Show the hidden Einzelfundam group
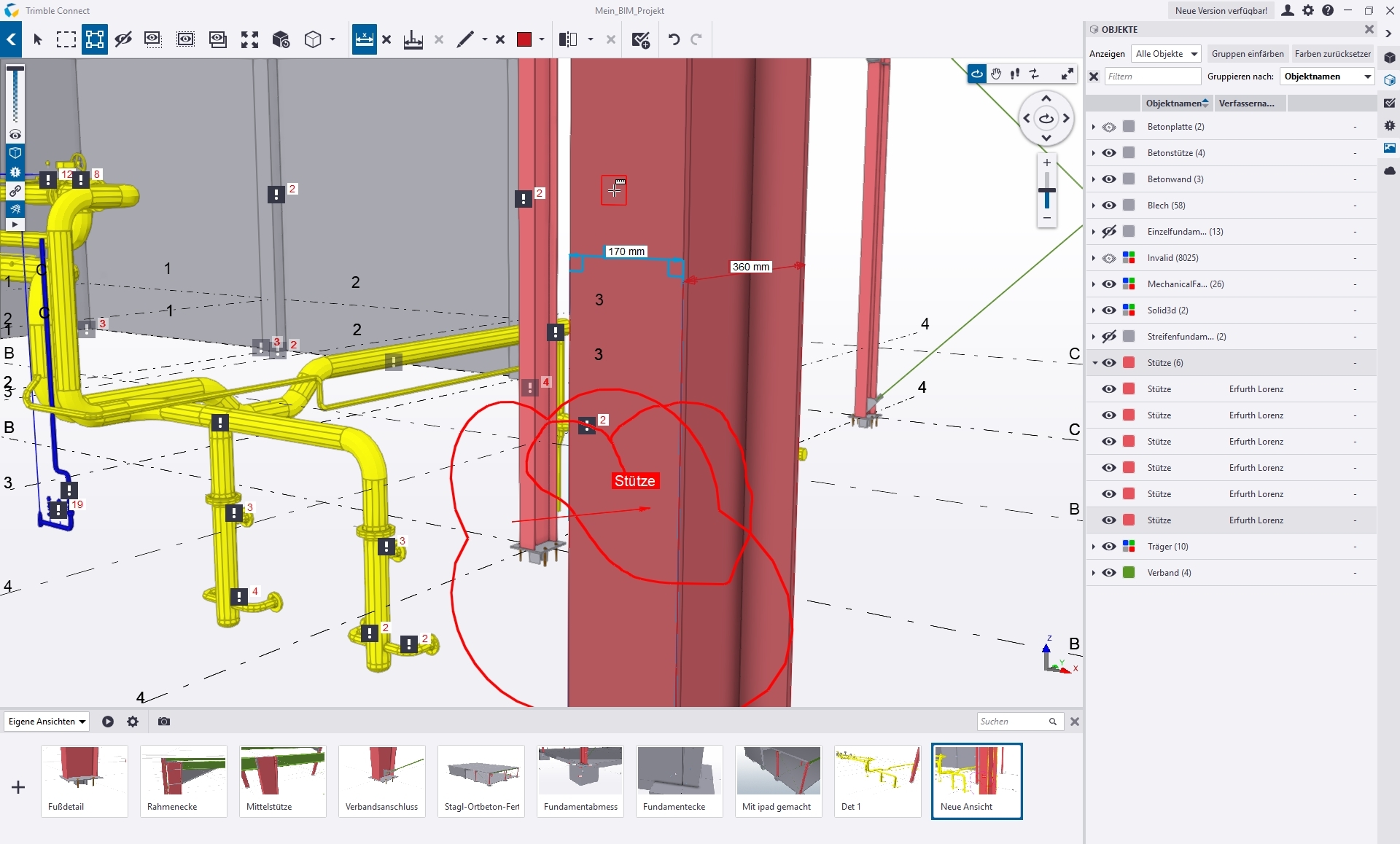Viewport: 1400px width, 844px height. pos(1109,232)
